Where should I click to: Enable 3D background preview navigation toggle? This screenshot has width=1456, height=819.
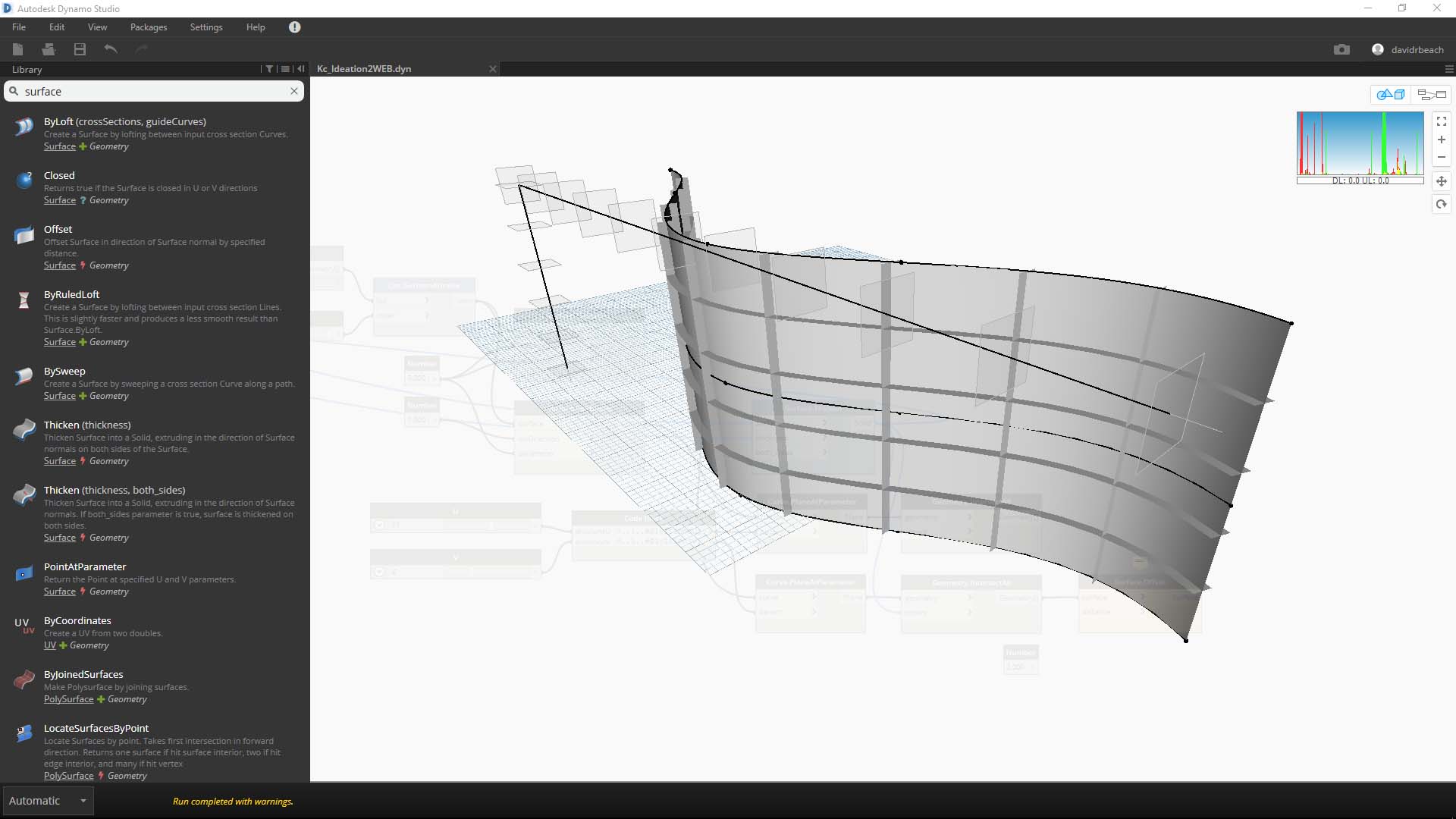click(x=1391, y=95)
